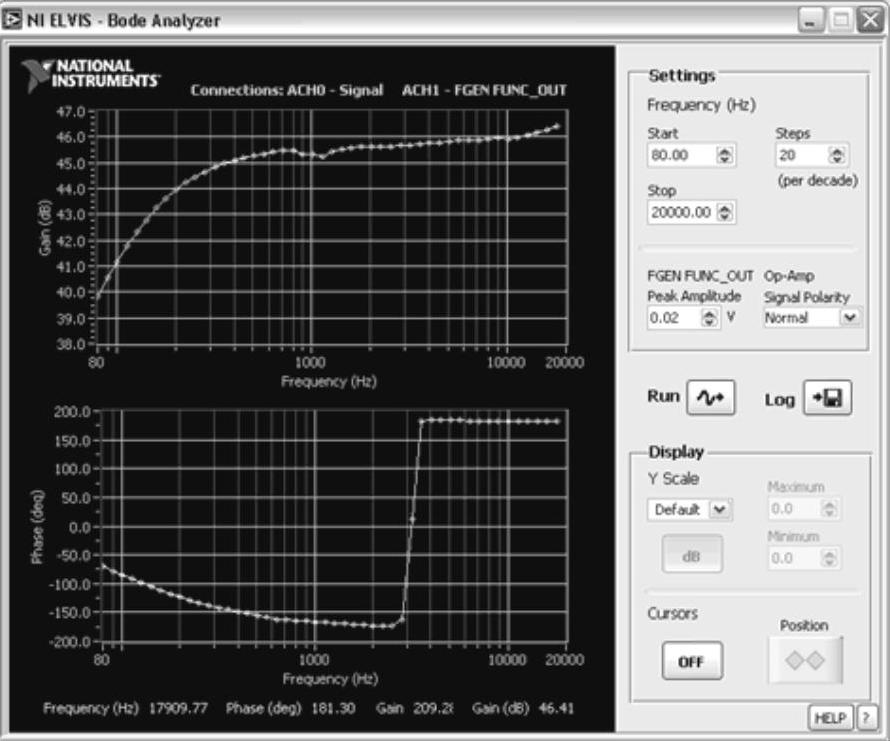This screenshot has height=741, width=890.
Task: Click the Gain (dB) readout 46.41
Action: tap(556, 708)
